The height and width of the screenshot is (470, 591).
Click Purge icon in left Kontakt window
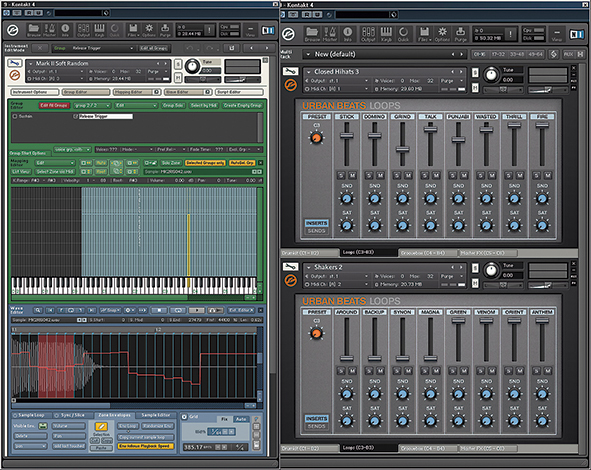point(165,30)
